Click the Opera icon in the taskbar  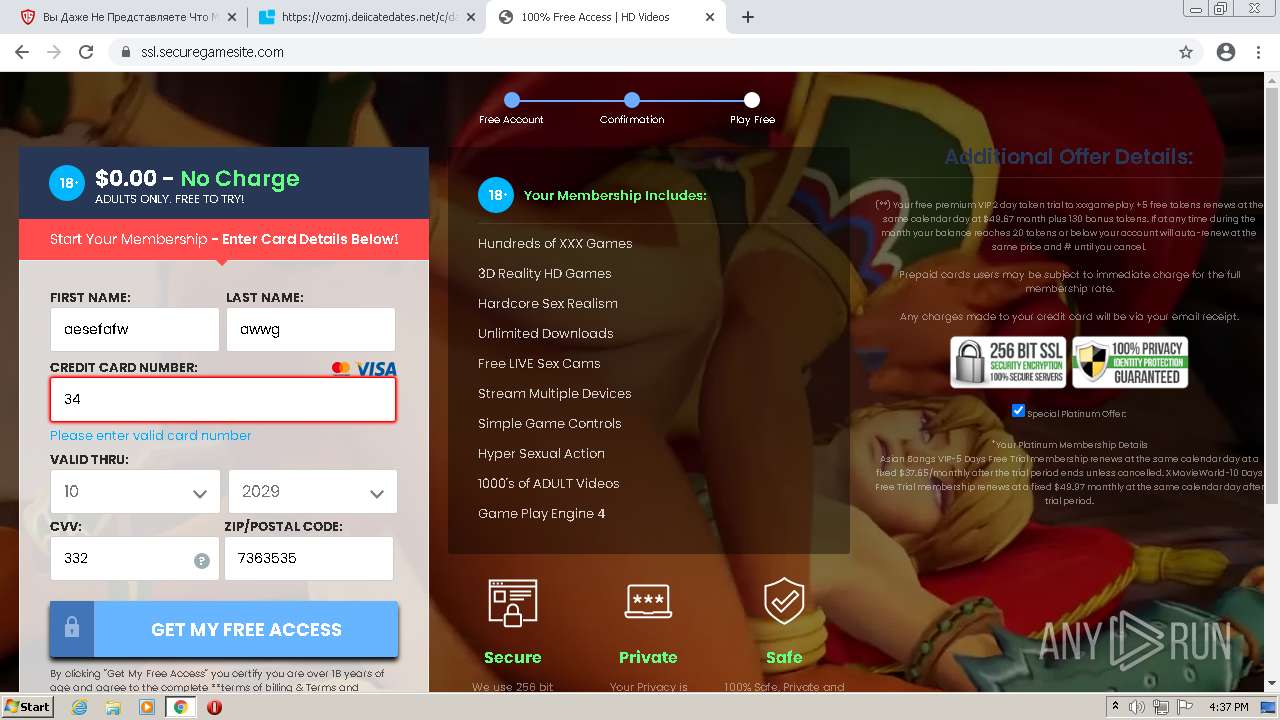pyautogui.click(x=214, y=707)
